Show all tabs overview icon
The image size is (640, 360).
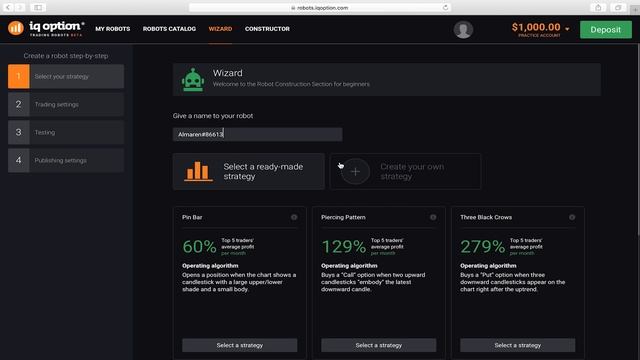(x=618, y=7)
